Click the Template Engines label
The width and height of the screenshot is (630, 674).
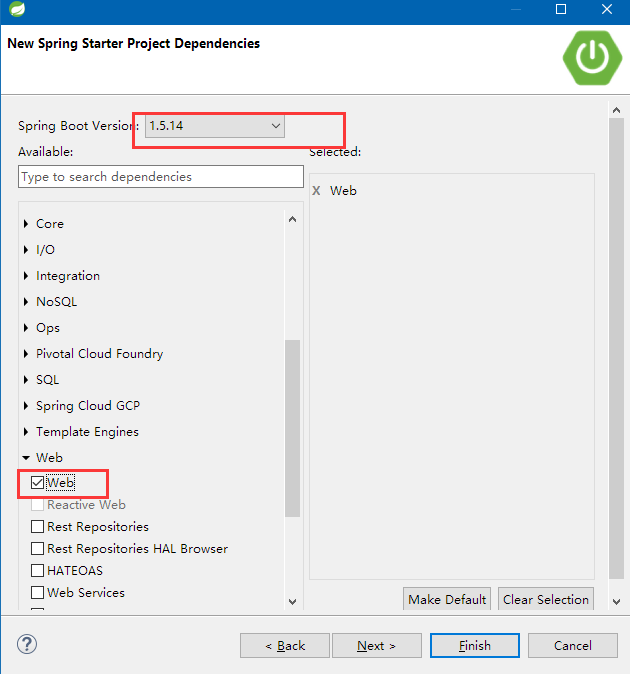(x=87, y=432)
